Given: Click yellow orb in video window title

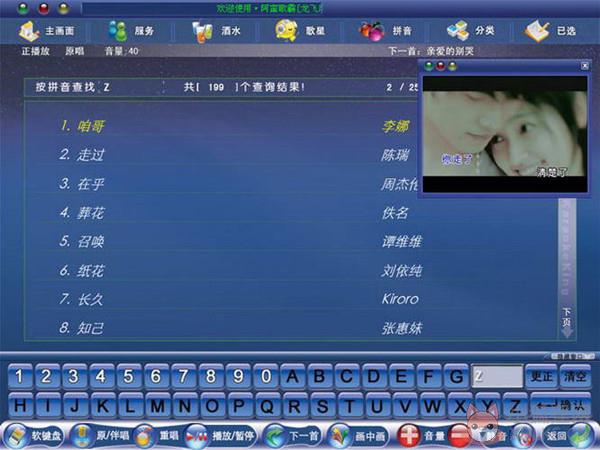Looking at the screenshot, I should [452, 66].
